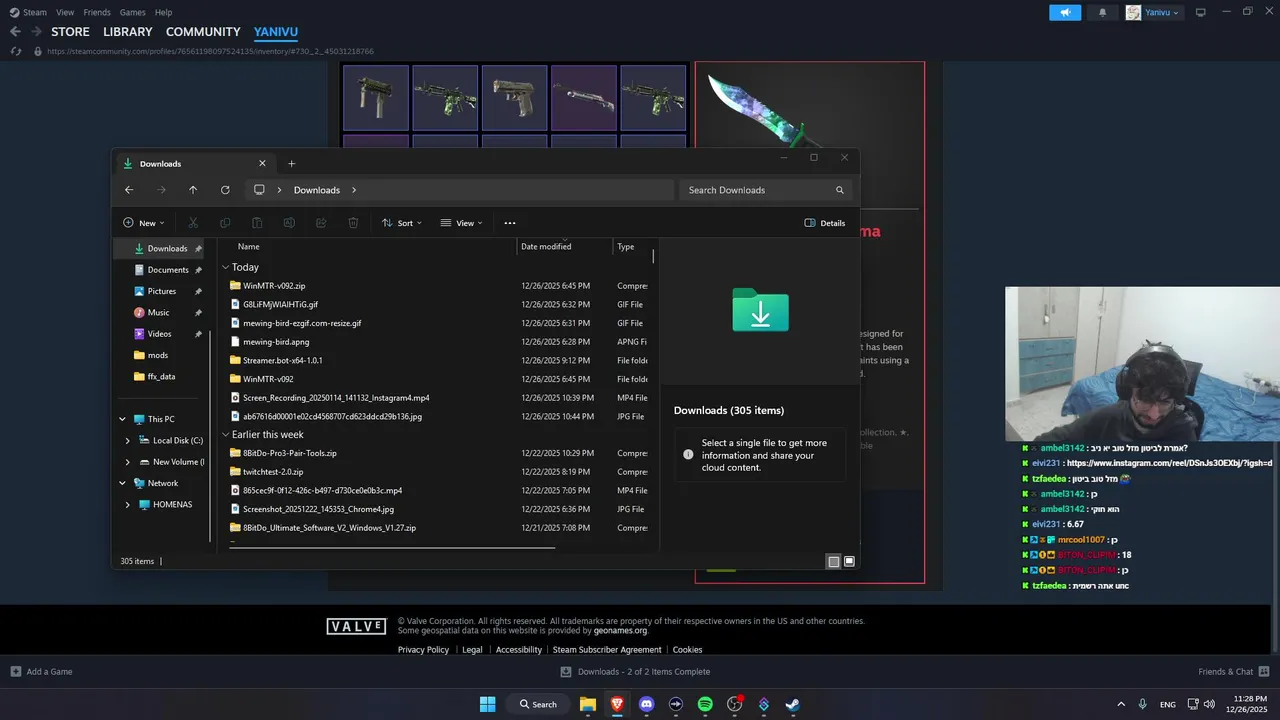1280x720 pixels.
Task: Expand the New Volume drive node
Action: click(127, 462)
